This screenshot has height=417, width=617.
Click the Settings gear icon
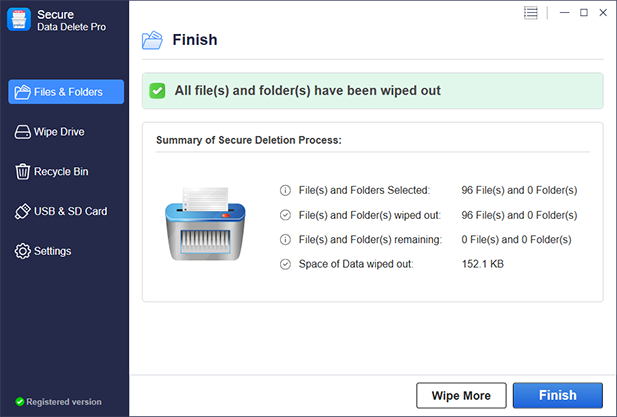pyautogui.click(x=22, y=251)
